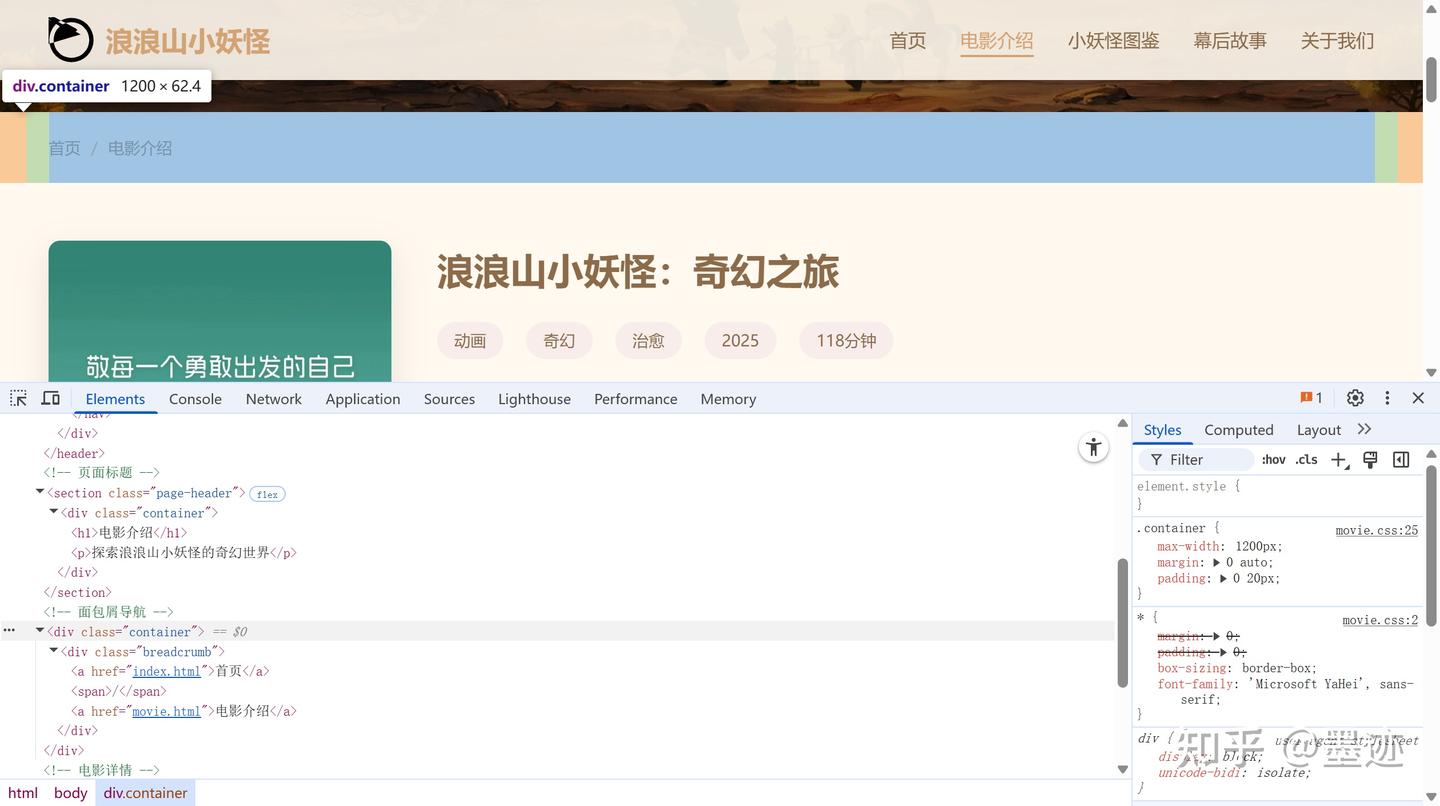Close the DevTools panel
Viewport: 1440px width, 806px height.
click(1418, 398)
